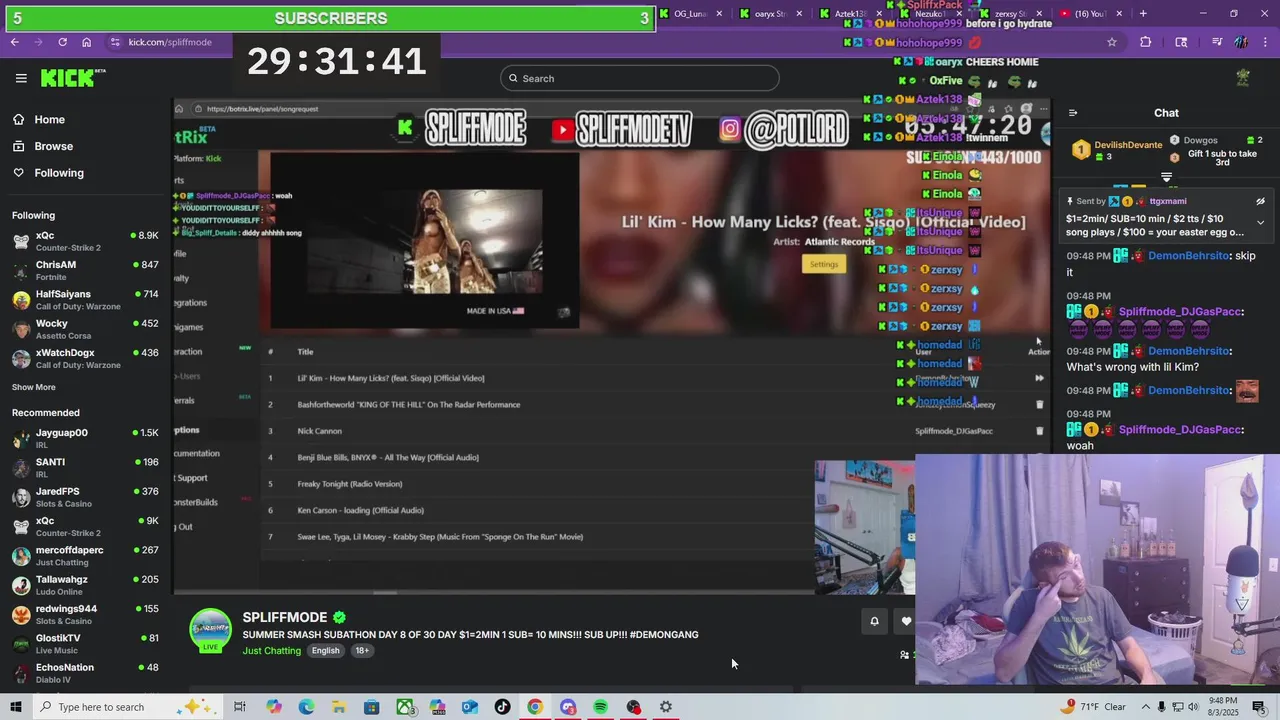Click DevilishDevante in gift leaderboard
The image size is (1280, 720).
click(x=1128, y=145)
